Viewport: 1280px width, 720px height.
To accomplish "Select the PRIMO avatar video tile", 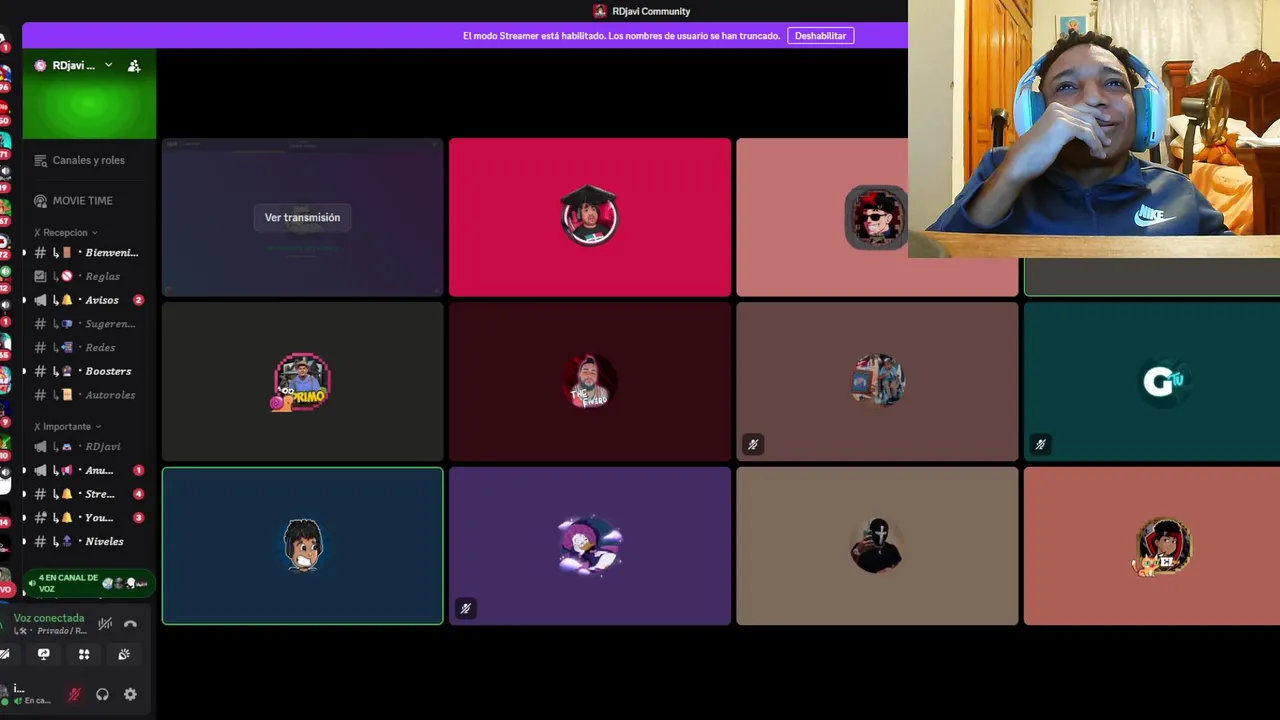I will click(x=302, y=381).
